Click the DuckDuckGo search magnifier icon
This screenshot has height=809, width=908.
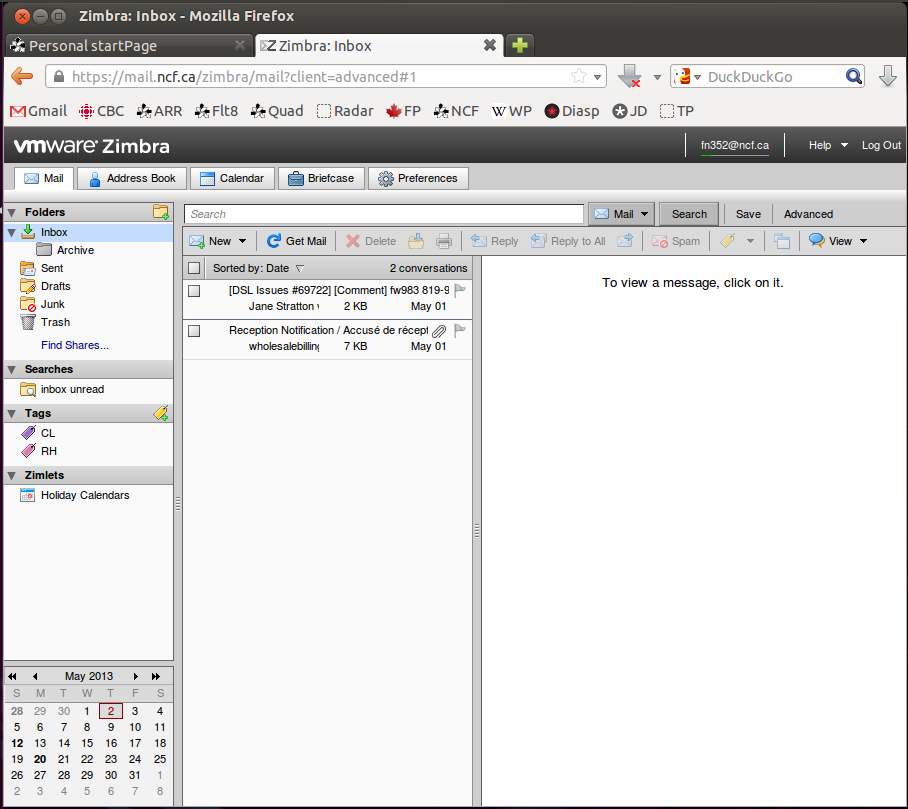point(854,76)
